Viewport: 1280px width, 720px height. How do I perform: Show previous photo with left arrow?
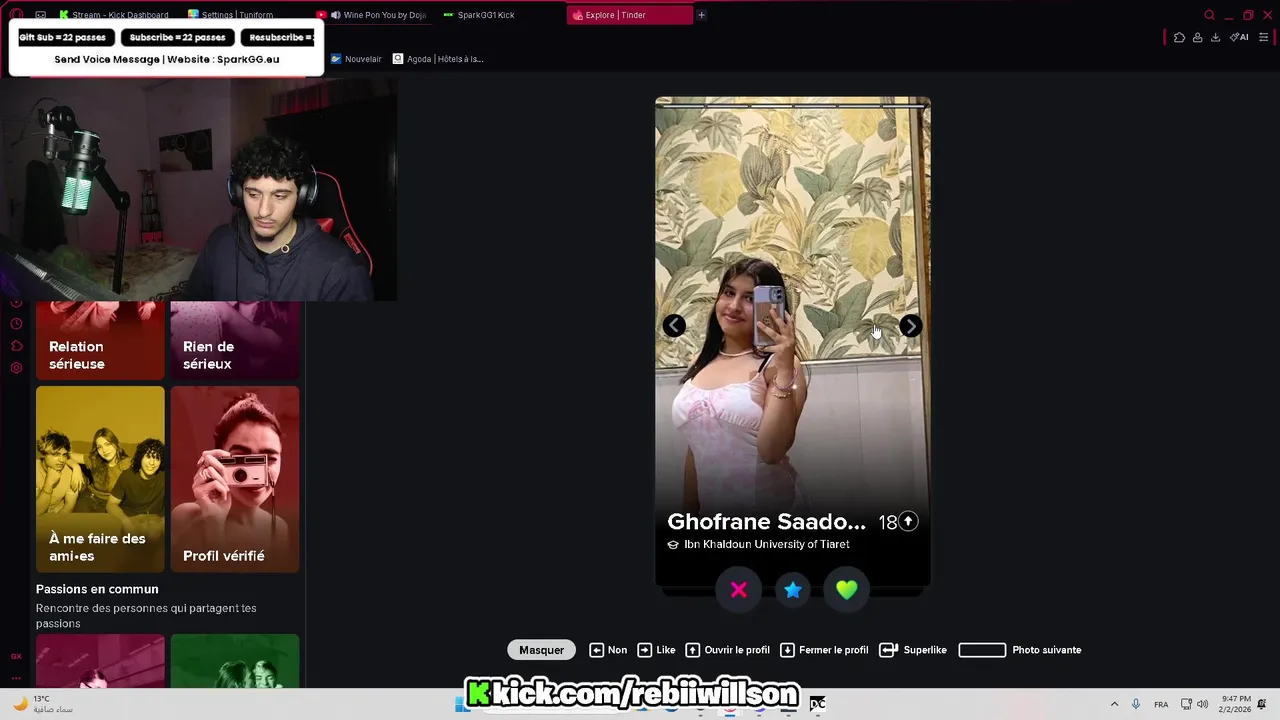(675, 326)
